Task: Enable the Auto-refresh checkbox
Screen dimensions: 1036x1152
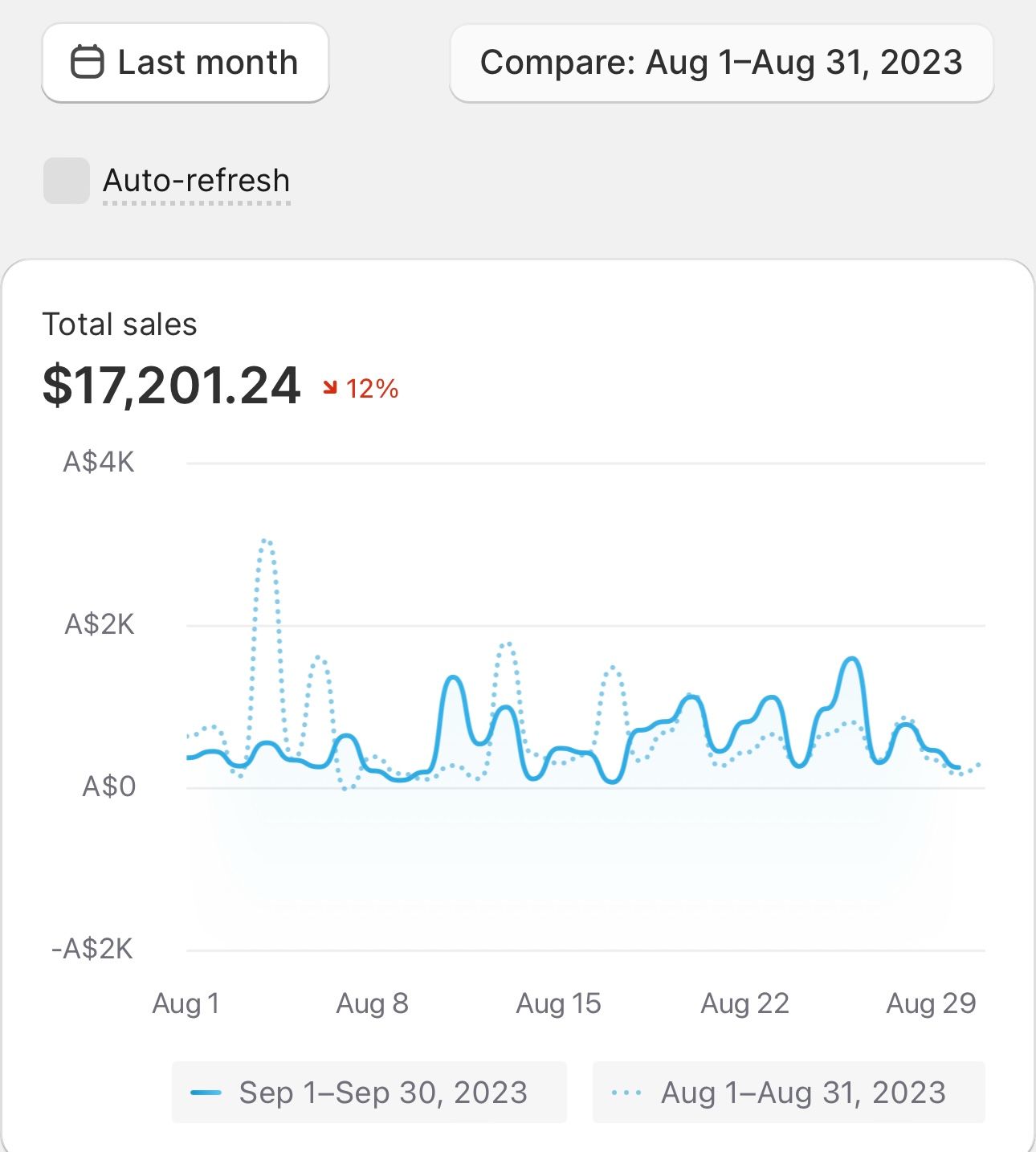Action: click(66, 181)
